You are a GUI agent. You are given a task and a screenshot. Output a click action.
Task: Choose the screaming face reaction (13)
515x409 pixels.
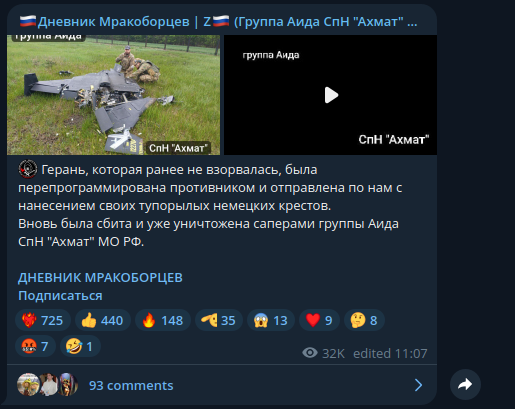tap(271, 320)
